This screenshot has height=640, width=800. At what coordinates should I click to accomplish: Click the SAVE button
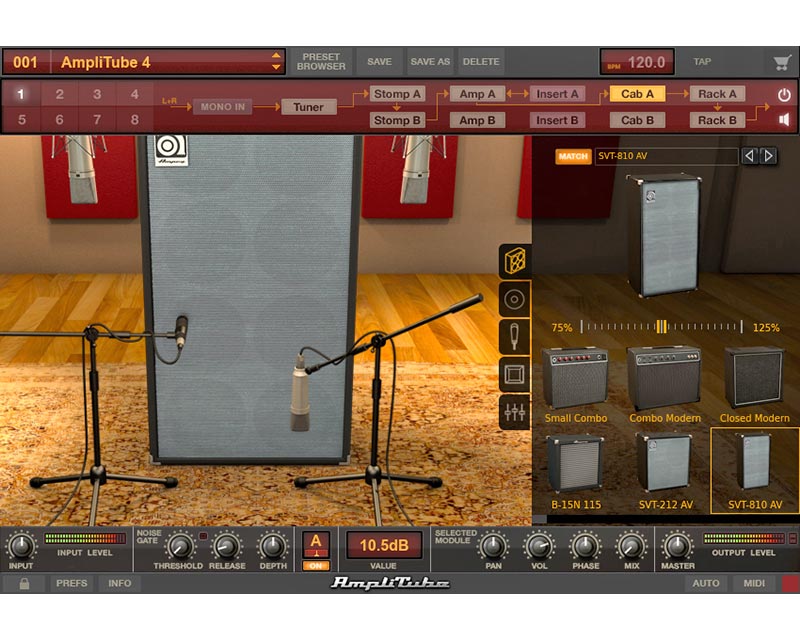[x=379, y=62]
